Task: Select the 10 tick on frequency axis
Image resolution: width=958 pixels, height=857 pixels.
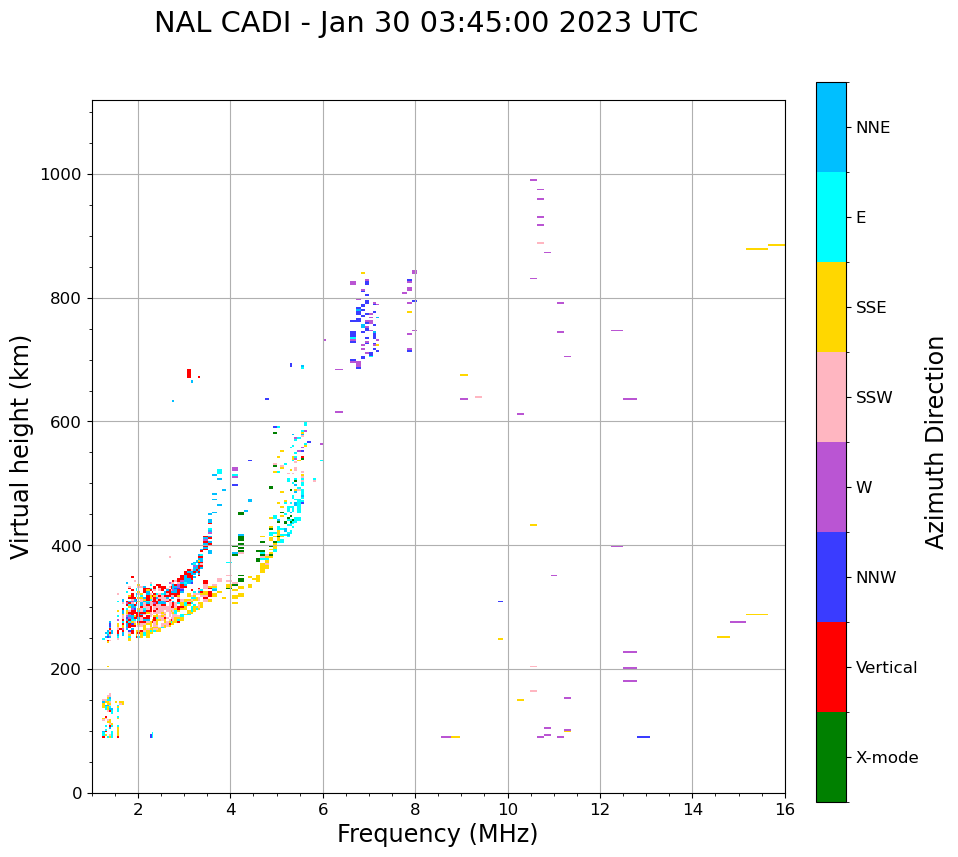Action: (508, 808)
